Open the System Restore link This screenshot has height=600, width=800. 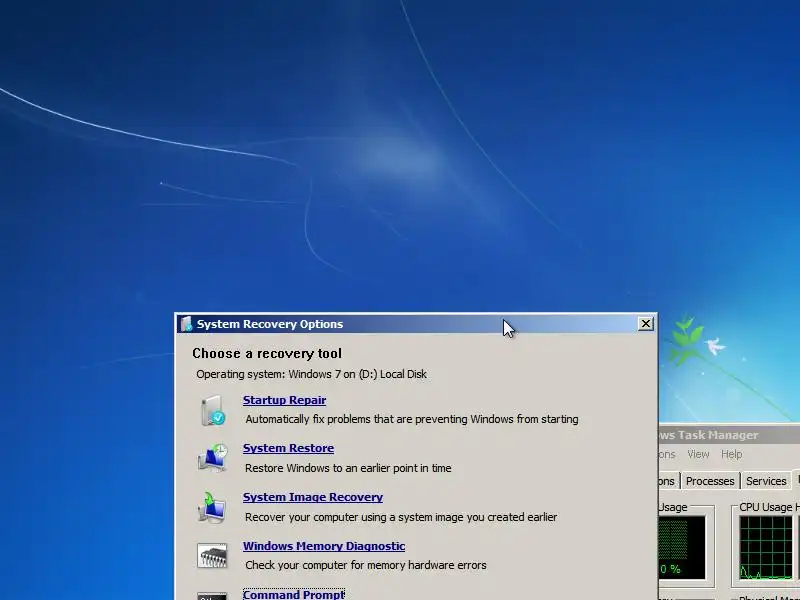288,448
